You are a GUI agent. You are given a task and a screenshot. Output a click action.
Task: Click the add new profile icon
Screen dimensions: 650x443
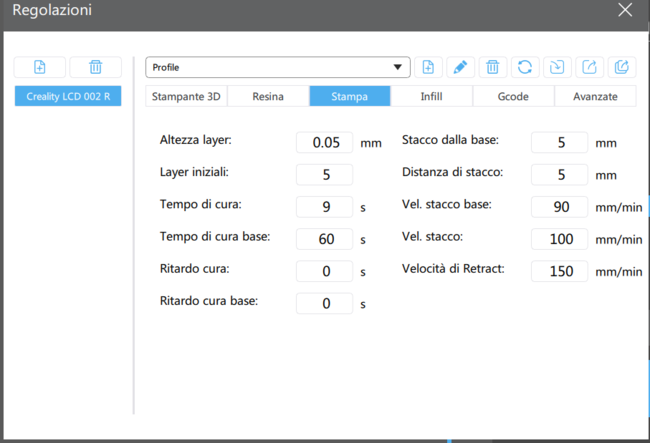point(428,67)
